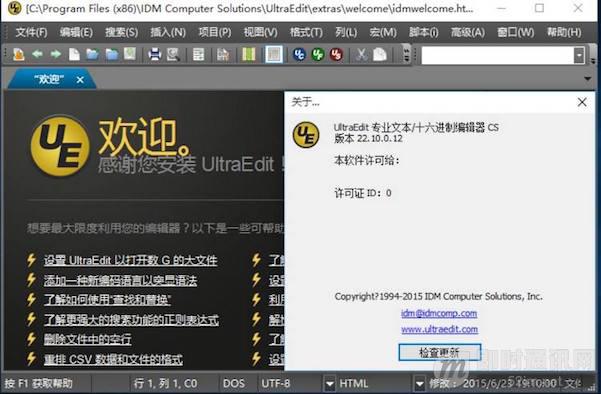
Task: Launch UltraSentry via the red US icon
Action: coord(336,54)
